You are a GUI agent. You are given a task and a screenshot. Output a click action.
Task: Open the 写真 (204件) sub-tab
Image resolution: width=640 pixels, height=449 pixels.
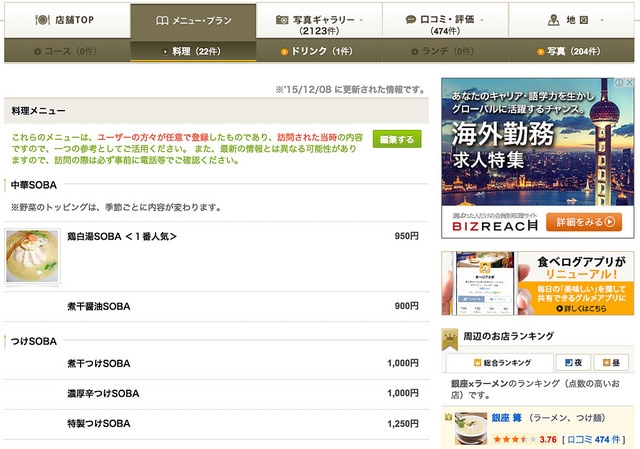click(x=571, y=51)
